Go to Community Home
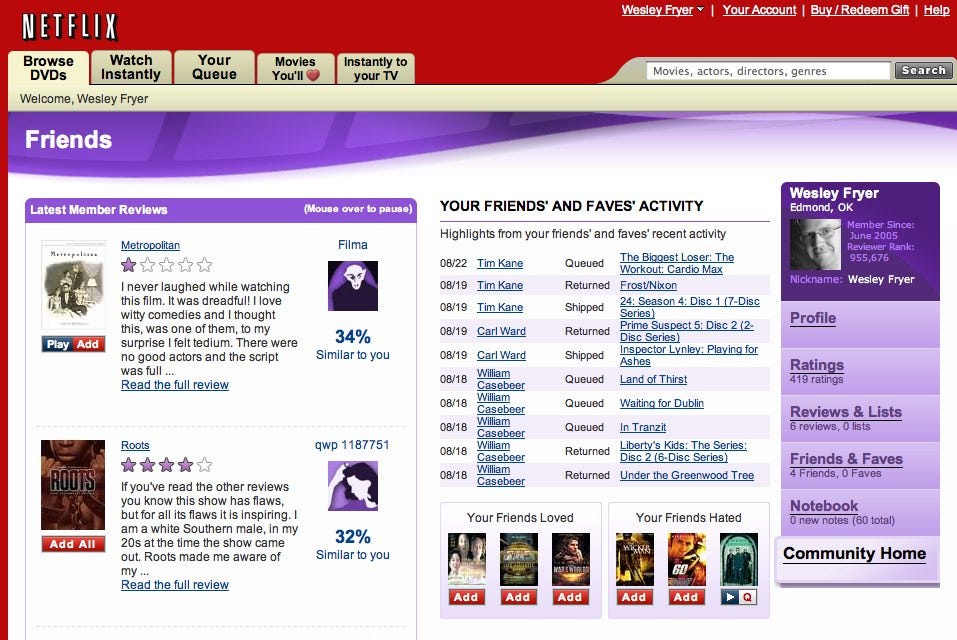 point(854,553)
